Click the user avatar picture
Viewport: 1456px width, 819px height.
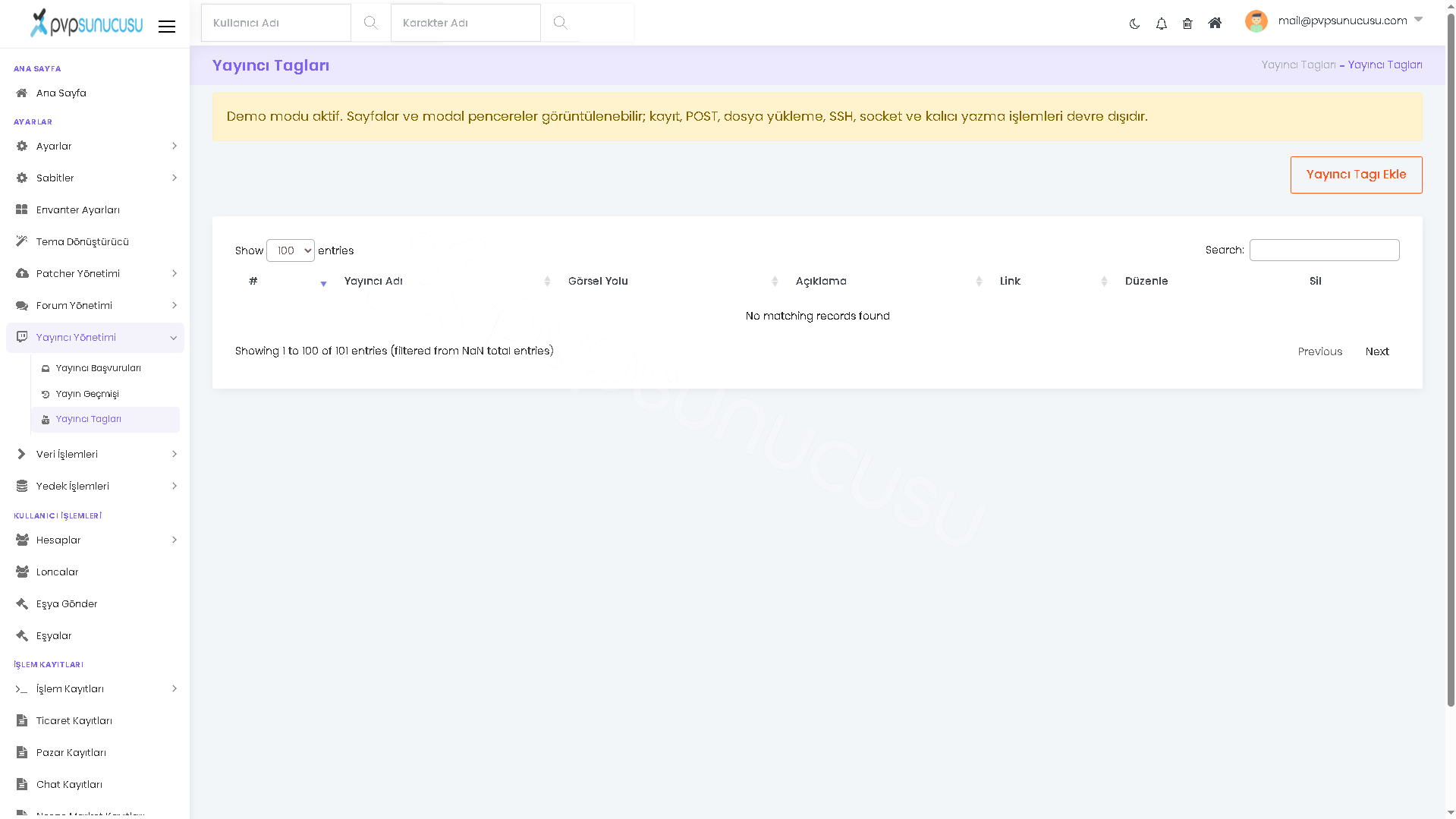[x=1256, y=21]
